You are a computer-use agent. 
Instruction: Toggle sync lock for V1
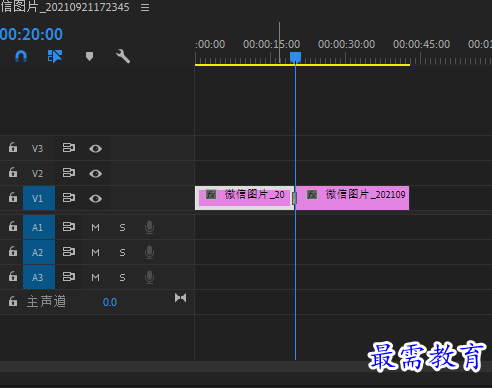coord(69,198)
